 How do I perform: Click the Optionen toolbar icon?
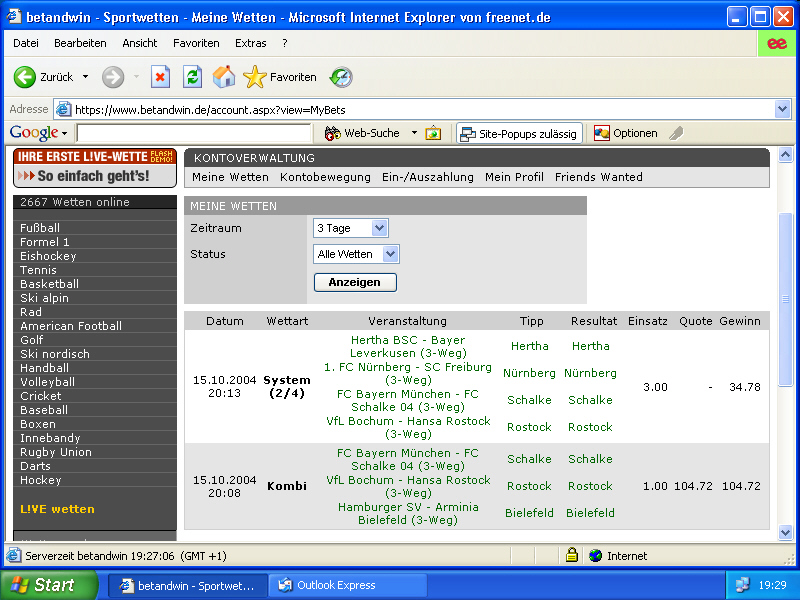(x=602, y=134)
